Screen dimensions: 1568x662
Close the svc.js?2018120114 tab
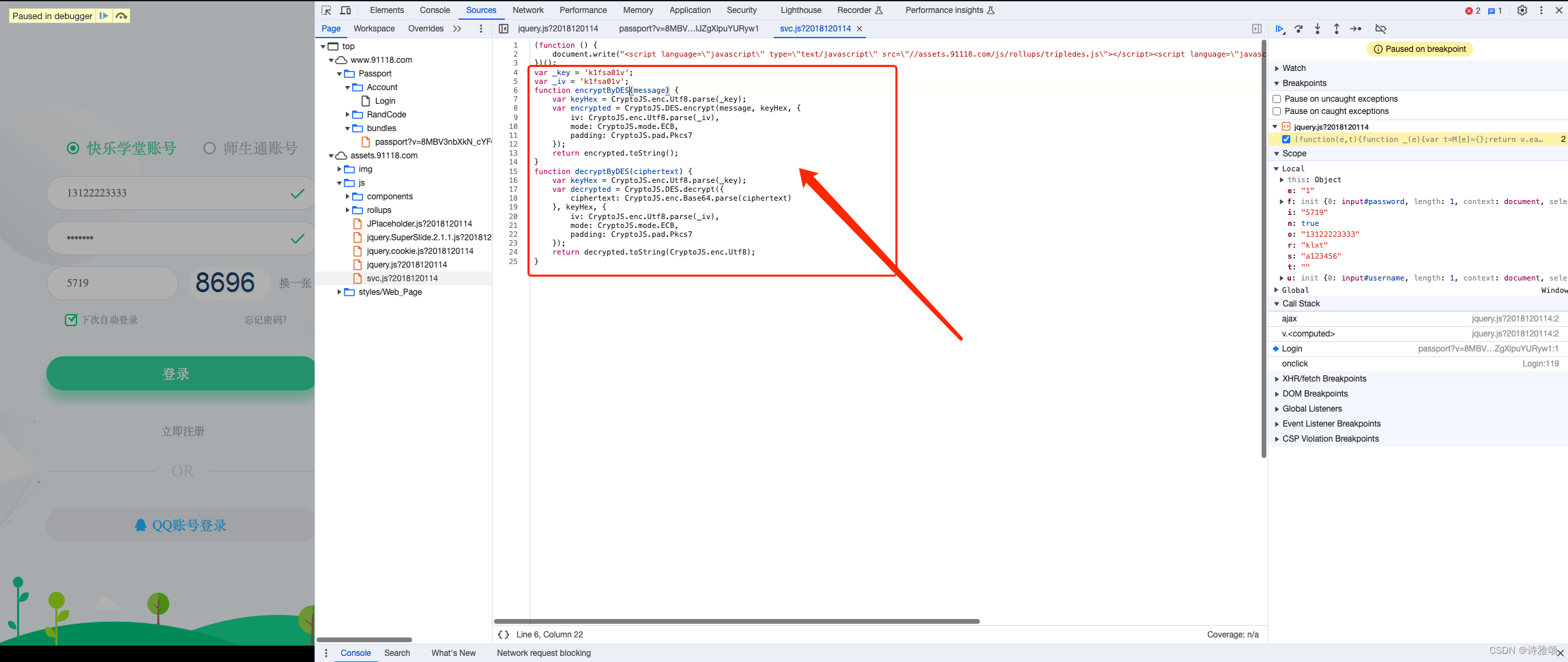tap(860, 29)
